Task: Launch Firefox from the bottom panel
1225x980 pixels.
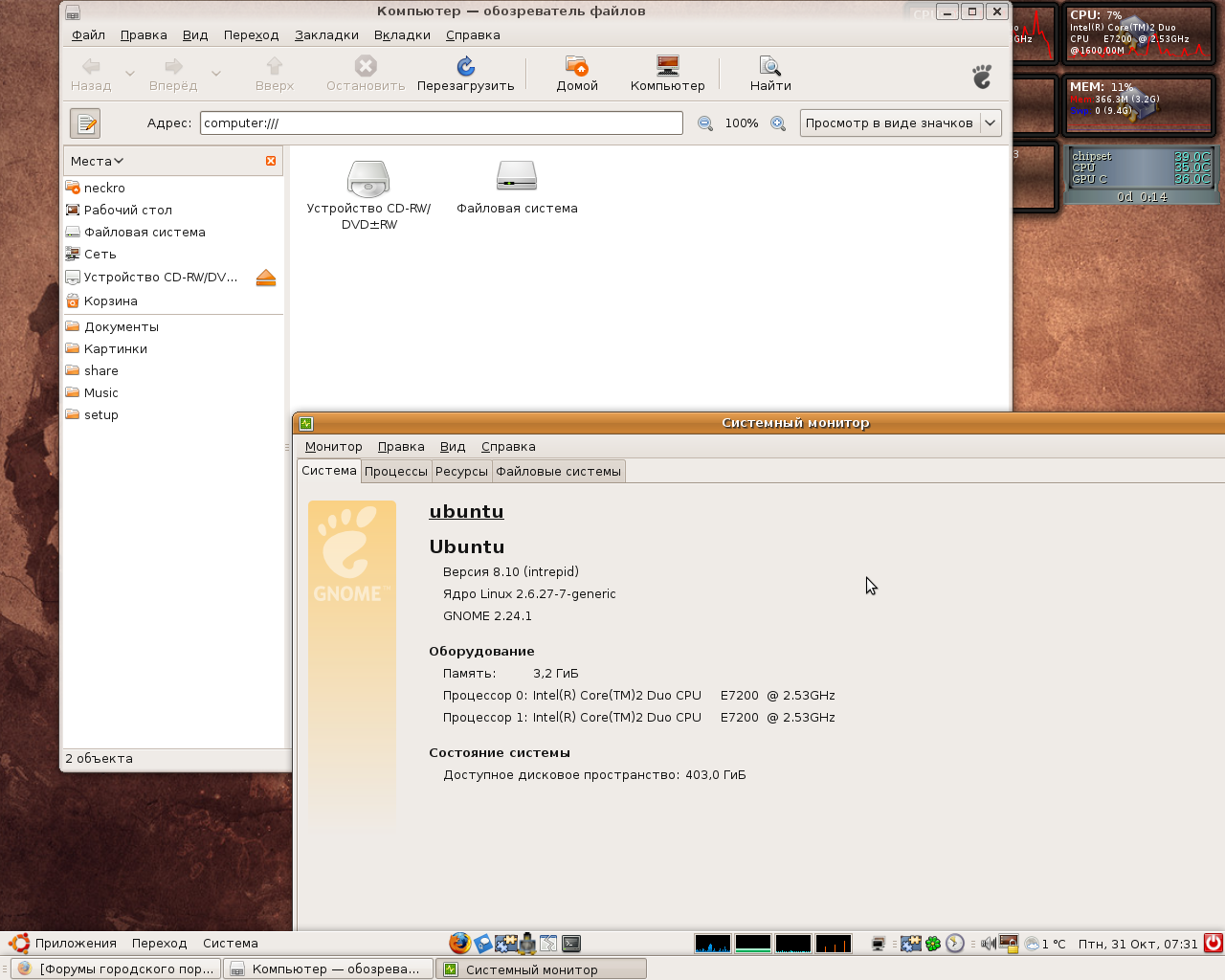Action: coord(459,944)
